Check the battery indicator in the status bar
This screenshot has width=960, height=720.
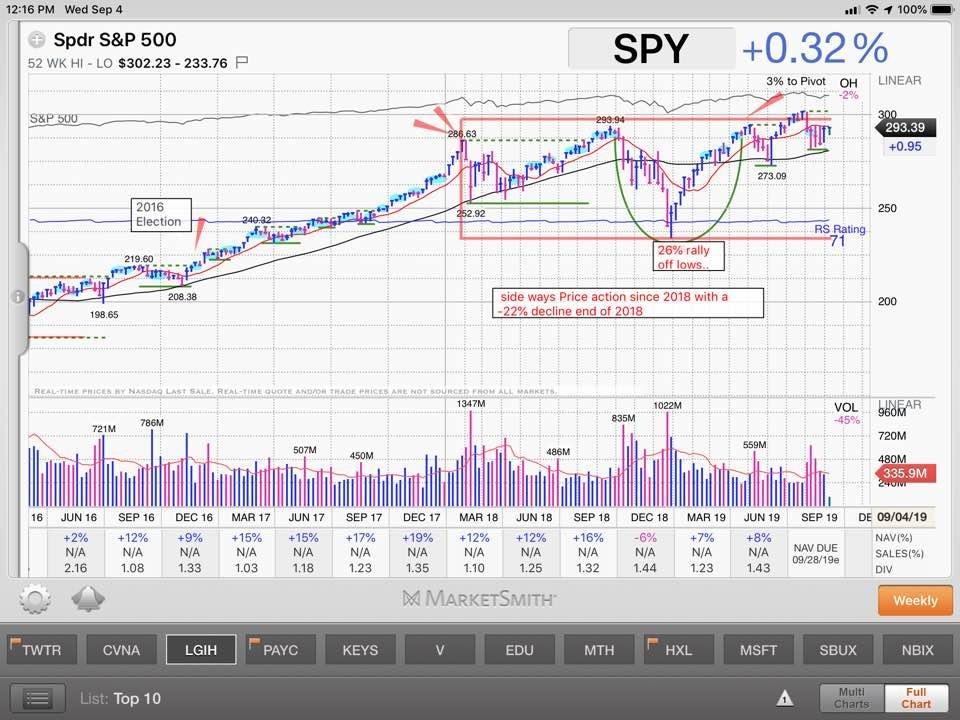click(x=942, y=10)
